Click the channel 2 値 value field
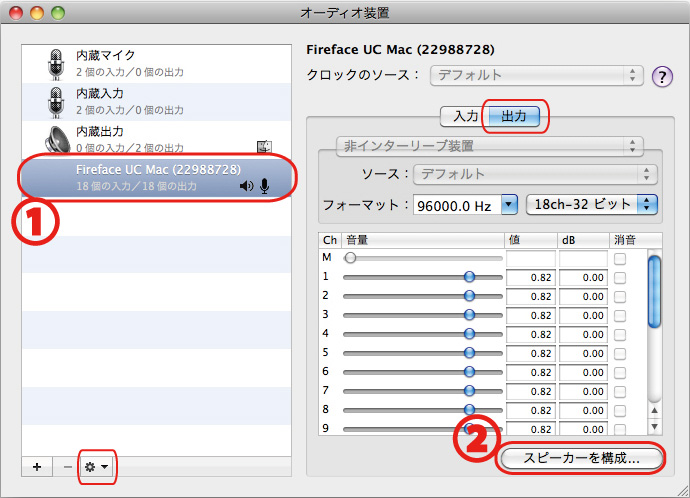Viewport: 690px width, 498px height. [x=530, y=296]
